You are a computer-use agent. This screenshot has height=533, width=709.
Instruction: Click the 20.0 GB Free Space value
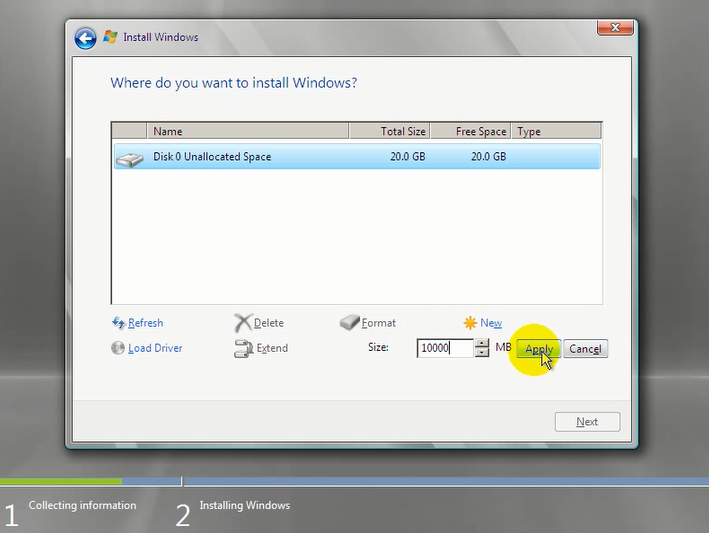coord(488,156)
